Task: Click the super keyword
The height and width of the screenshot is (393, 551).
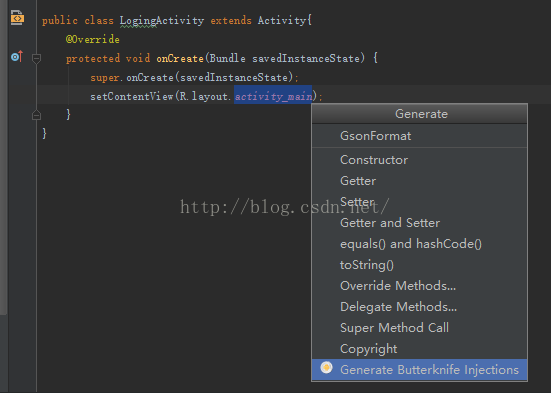Action: 104,77
